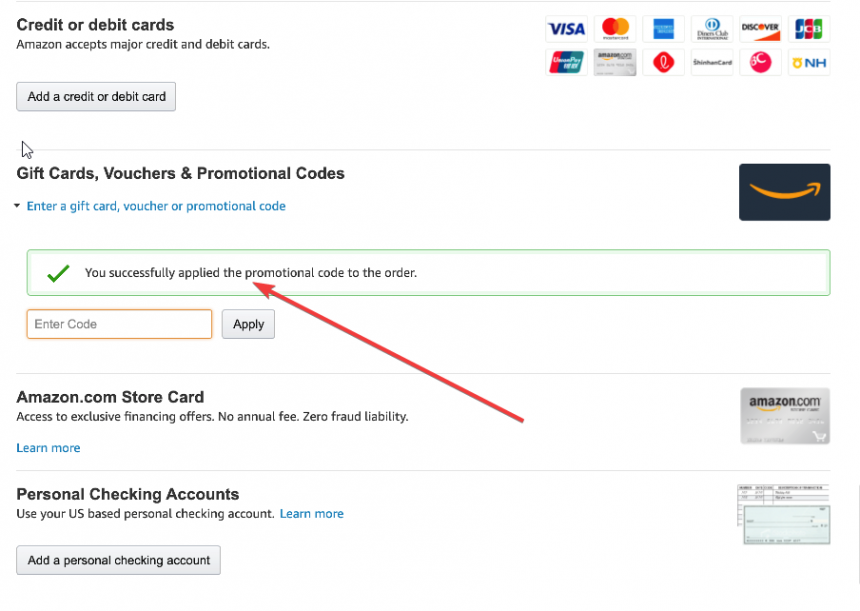Select the Discover card icon
The image size is (860, 611).
click(x=761, y=29)
